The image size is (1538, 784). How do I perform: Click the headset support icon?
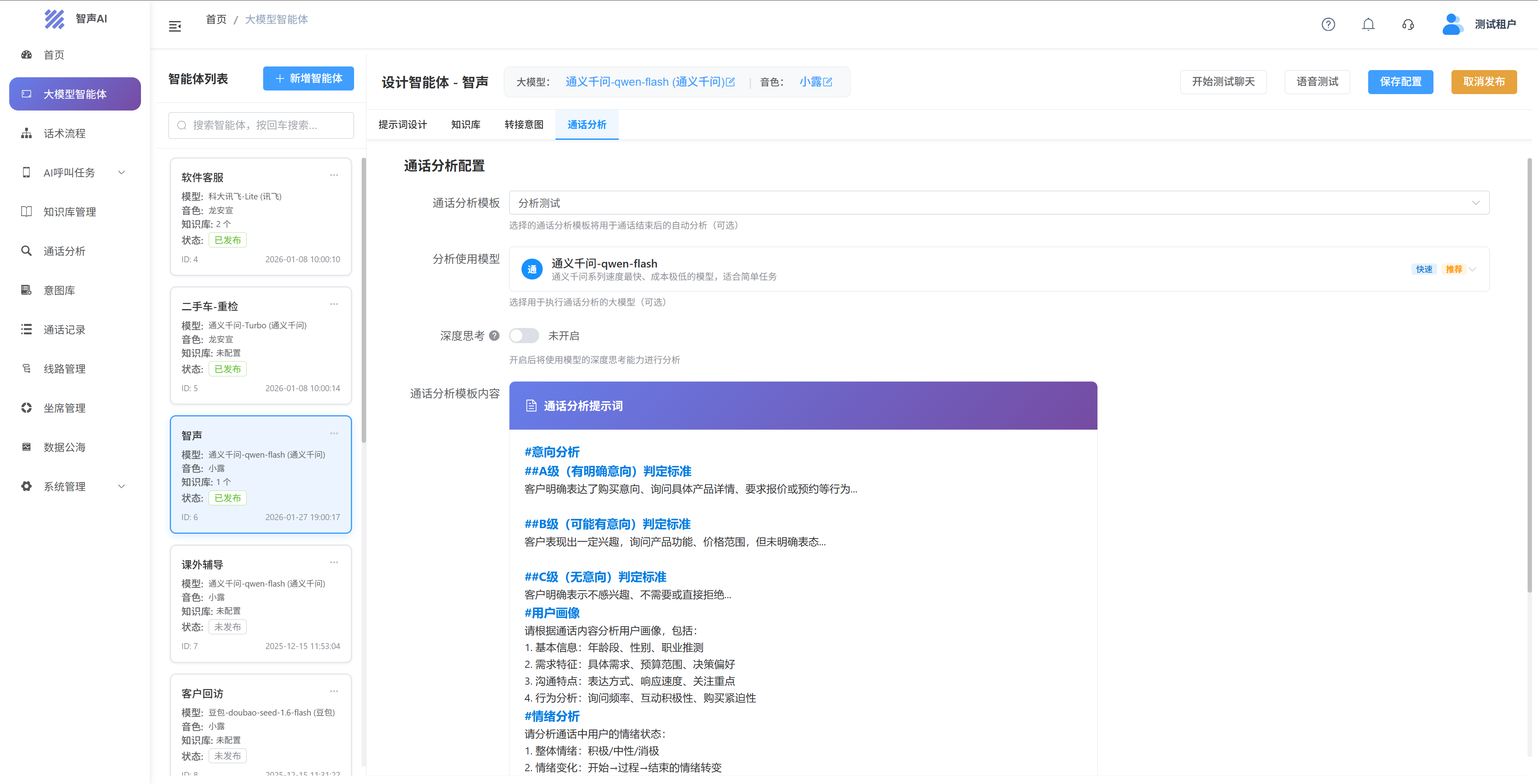coord(1408,24)
